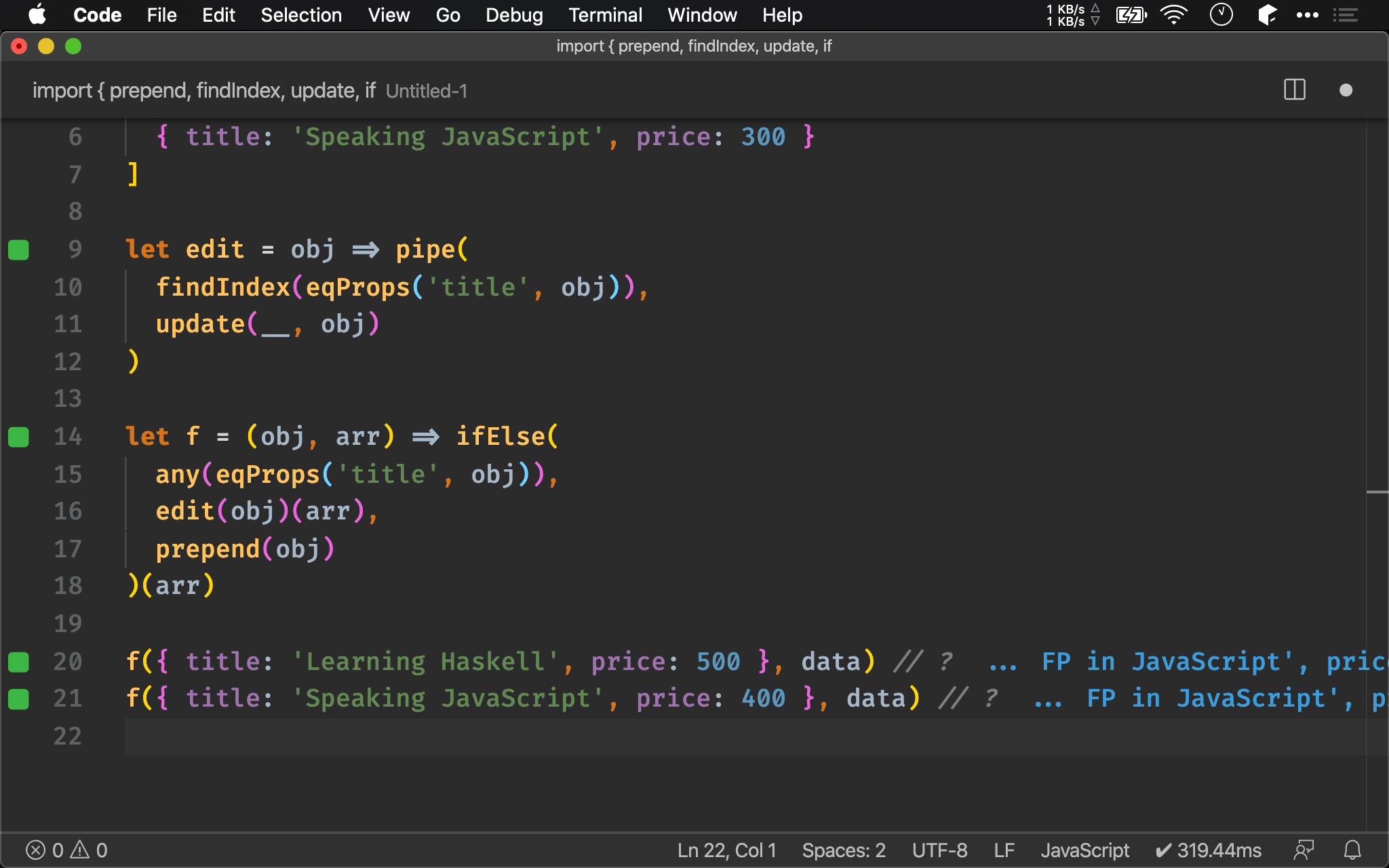This screenshot has width=1389, height=868.
Task: Open the File menu
Action: point(161,15)
